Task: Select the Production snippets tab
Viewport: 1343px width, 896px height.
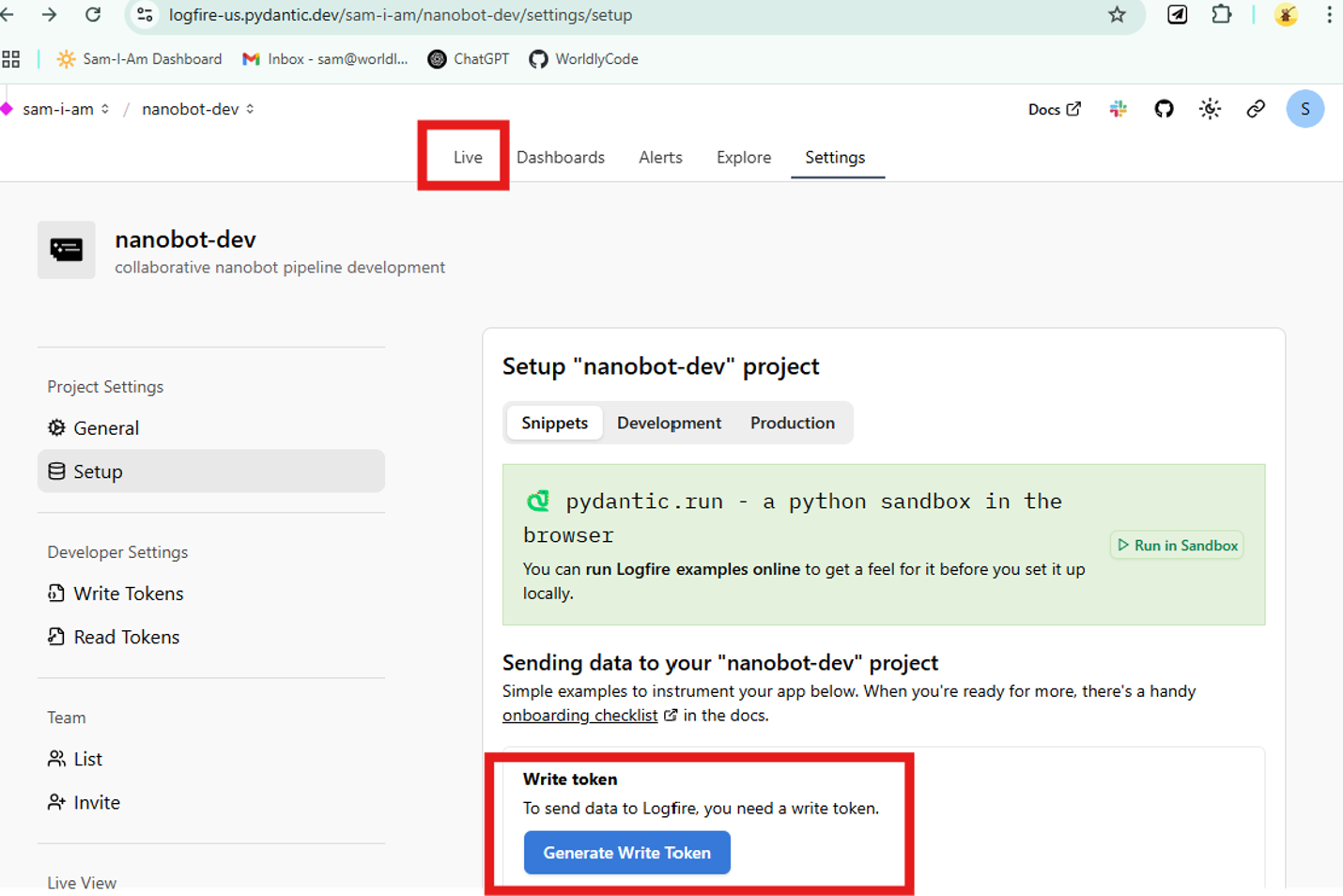Action: 792,423
